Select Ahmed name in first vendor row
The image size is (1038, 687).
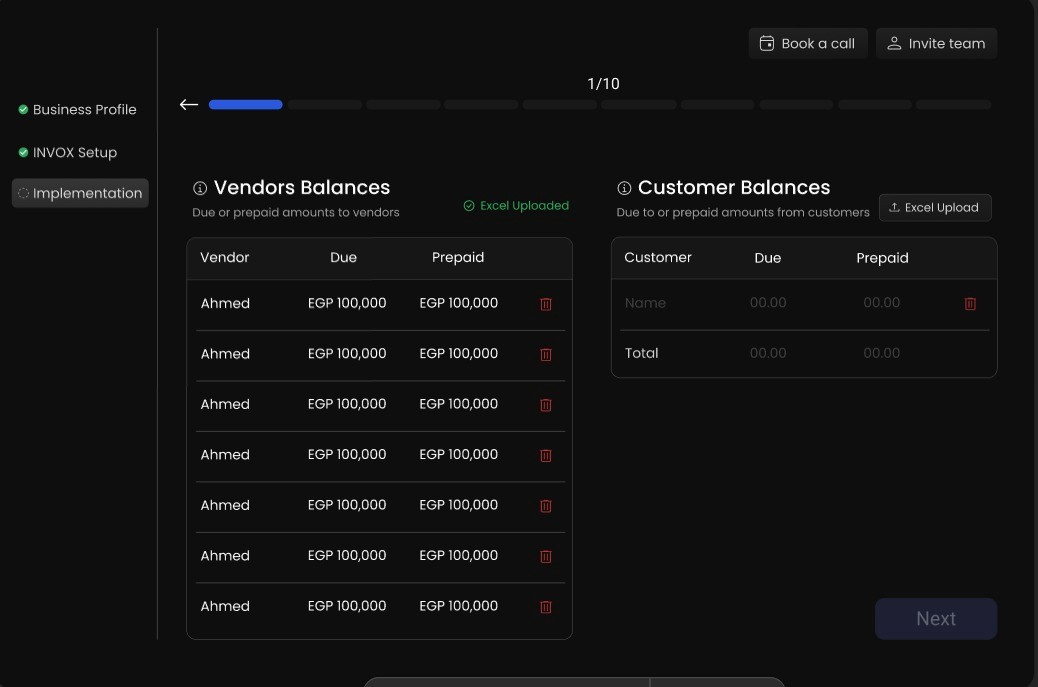pos(225,303)
